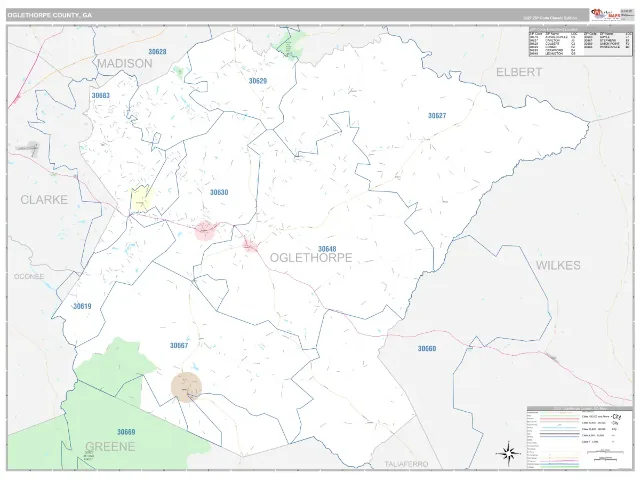Click the OGLETHORPE COUNTY, GA title
The width and height of the screenshot is (640, 480).
click(x=49, y=15)
